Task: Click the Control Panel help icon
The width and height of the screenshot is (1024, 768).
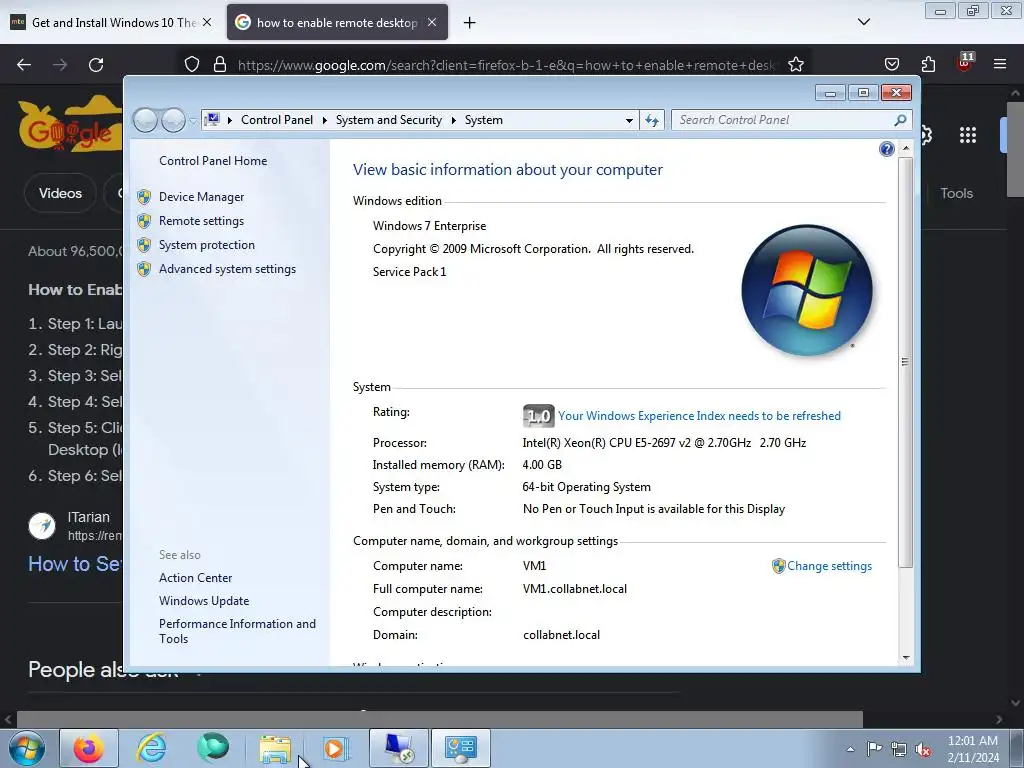Action: coord(886,149)
